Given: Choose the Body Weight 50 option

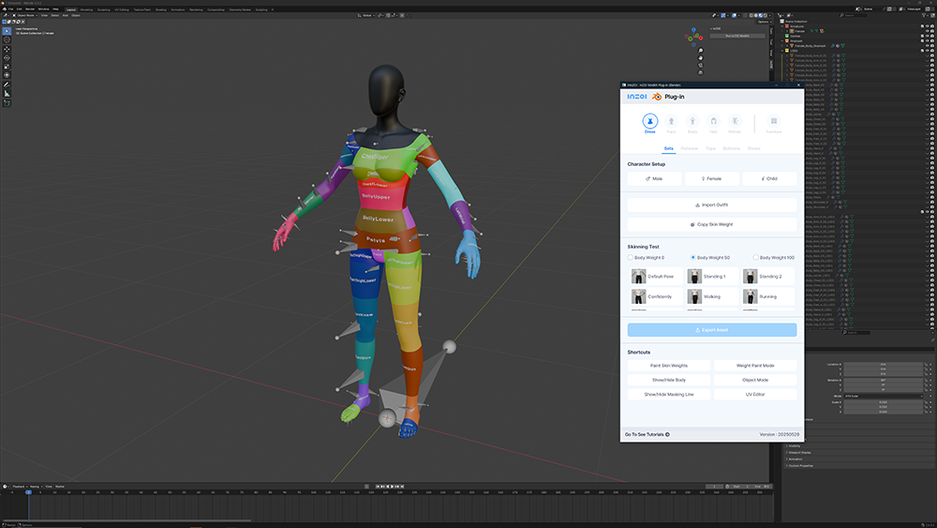Looking at the screenshot, I should click(693, 258).
